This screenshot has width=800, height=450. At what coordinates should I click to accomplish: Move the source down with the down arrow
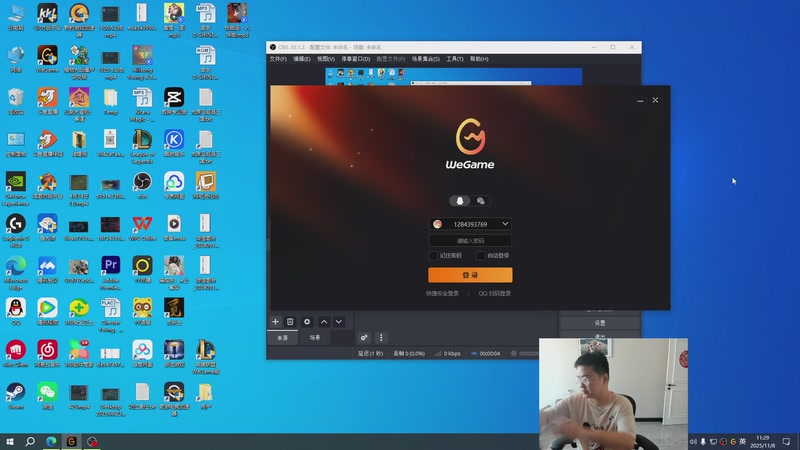point(339,322)
